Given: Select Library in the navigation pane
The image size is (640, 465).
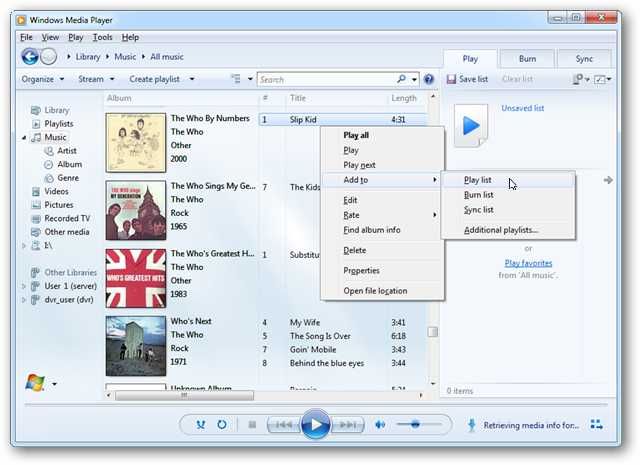Looking at the screenshot, I should pyautogui.click(x=57, y=110).
